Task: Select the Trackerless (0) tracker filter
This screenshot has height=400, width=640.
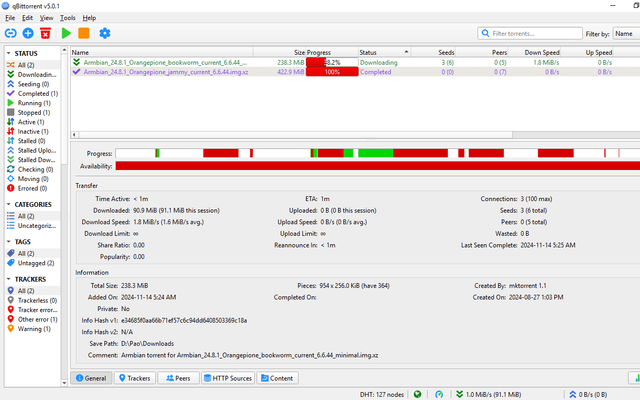Action: pos(33,300)
